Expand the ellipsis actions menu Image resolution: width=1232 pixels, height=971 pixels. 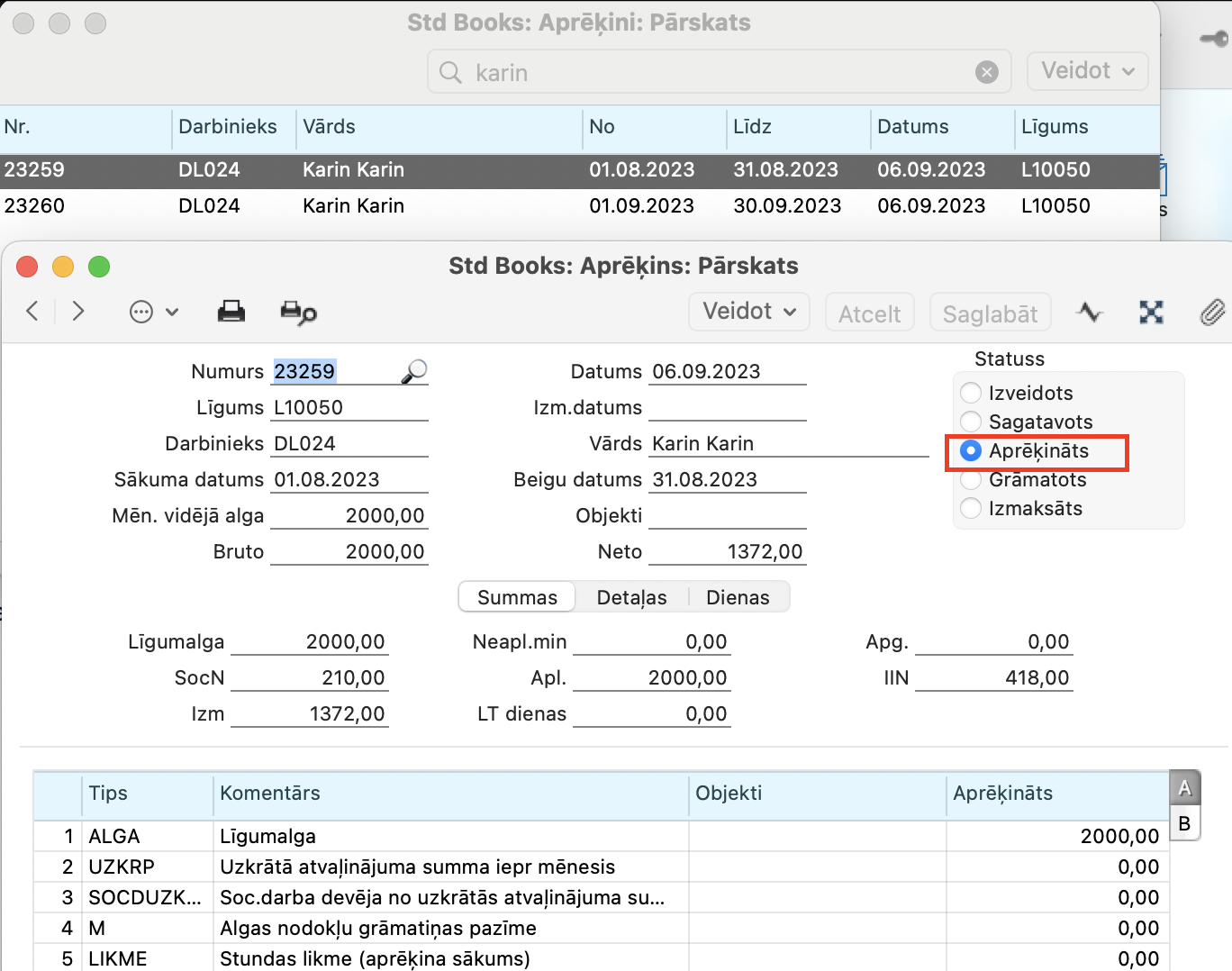(154, 313)
